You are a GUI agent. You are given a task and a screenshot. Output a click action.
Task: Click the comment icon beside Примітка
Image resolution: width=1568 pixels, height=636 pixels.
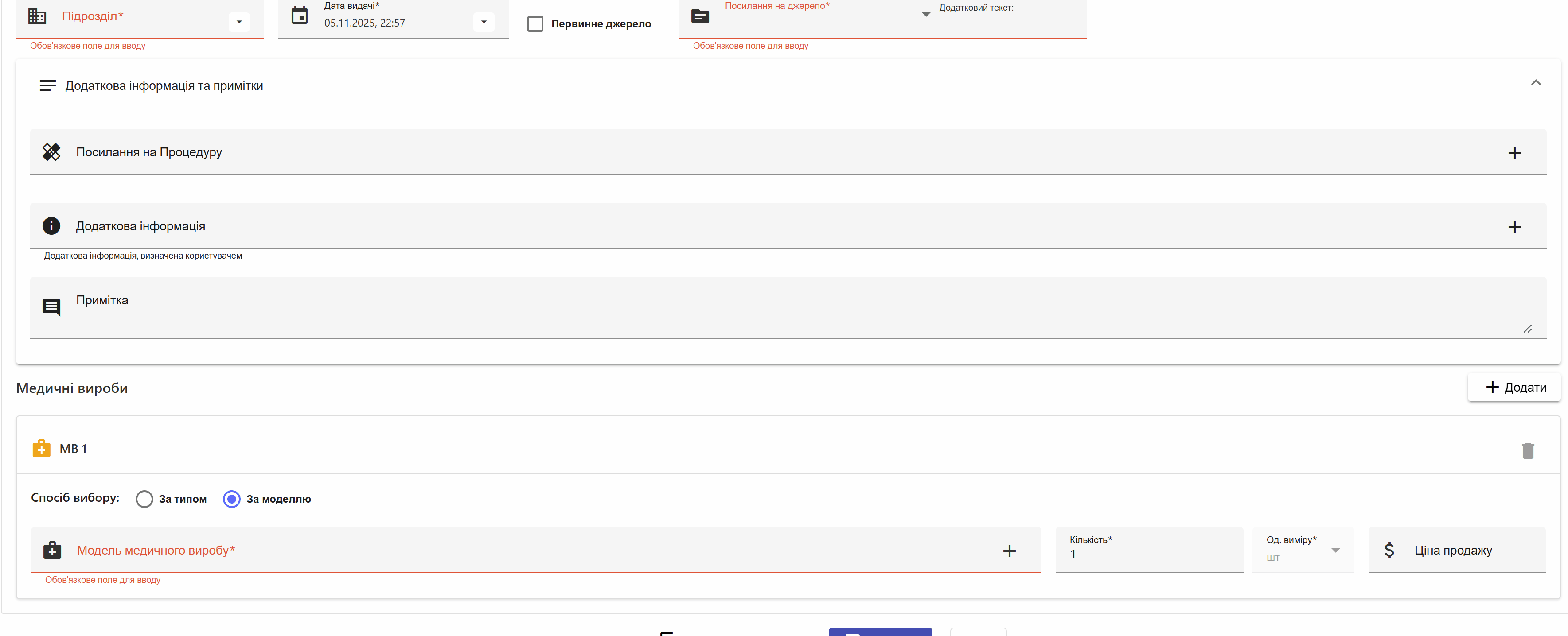[x=51, y=307]
